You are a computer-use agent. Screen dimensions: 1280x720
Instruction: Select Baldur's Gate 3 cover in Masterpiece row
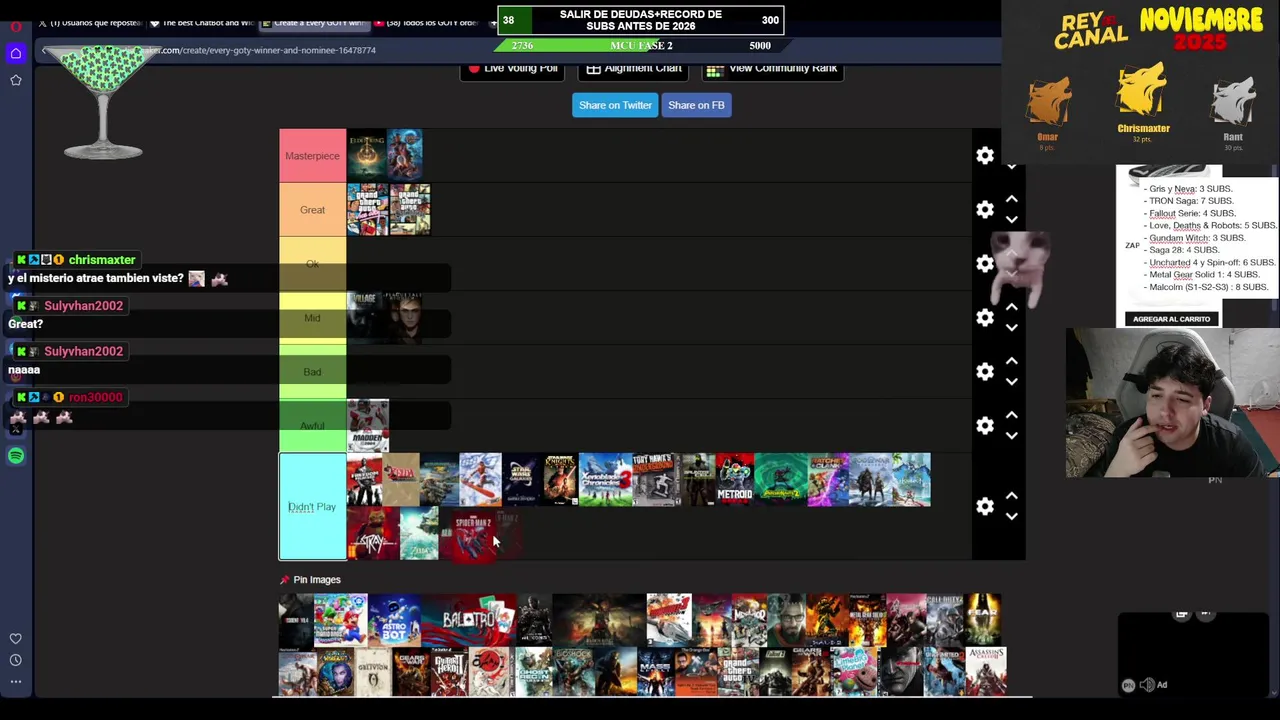point(405,155)
